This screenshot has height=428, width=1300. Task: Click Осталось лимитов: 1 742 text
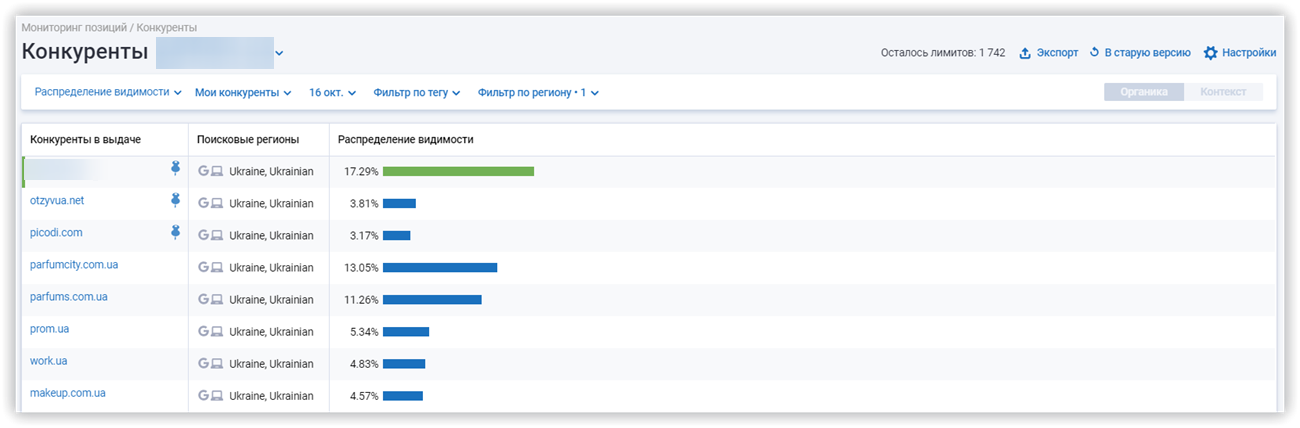coord(943,53)
